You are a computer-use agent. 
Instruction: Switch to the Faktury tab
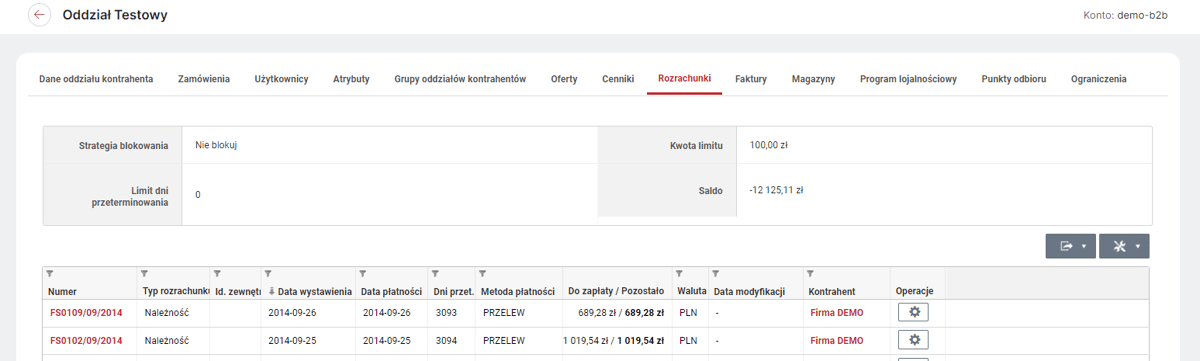tap(750, 79)
